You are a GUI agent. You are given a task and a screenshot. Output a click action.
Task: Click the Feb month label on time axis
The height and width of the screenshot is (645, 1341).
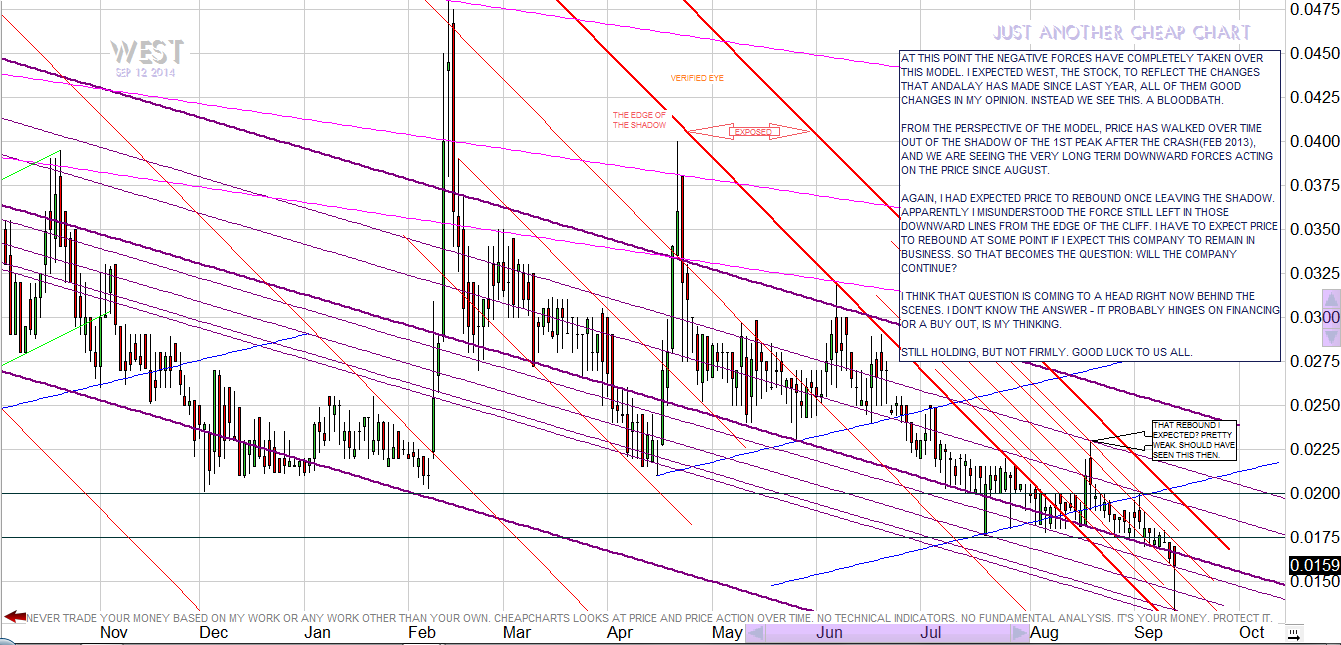[x=421, y=632]
